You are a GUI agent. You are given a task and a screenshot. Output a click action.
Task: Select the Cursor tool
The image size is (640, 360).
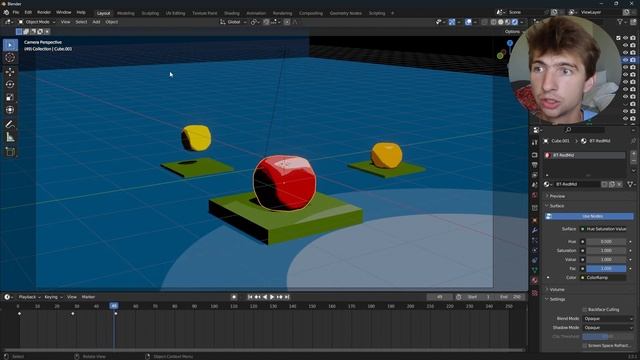pos(10,58)
